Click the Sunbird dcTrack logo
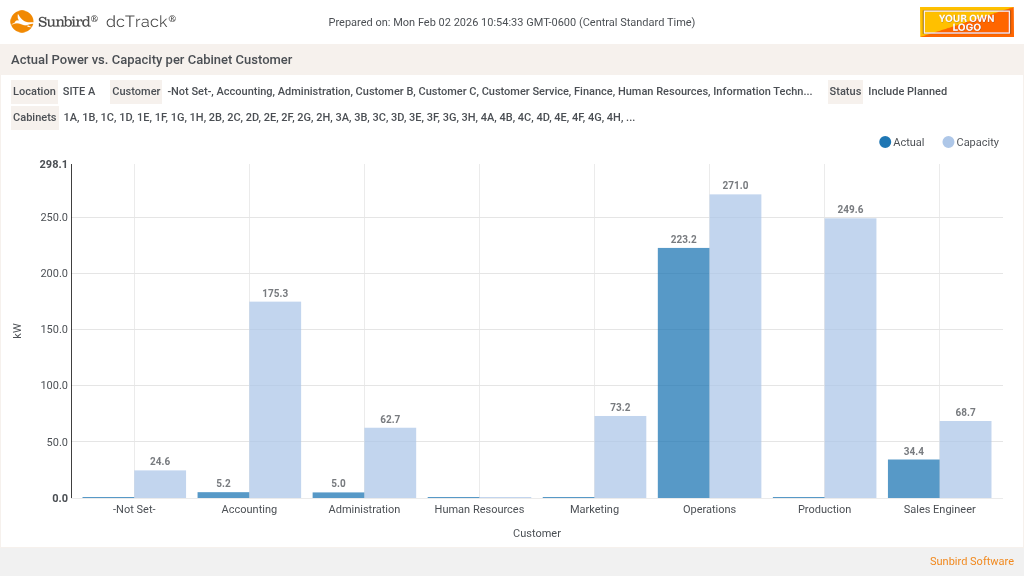Viewport: 1024px width, 576px height. point(93,21)
